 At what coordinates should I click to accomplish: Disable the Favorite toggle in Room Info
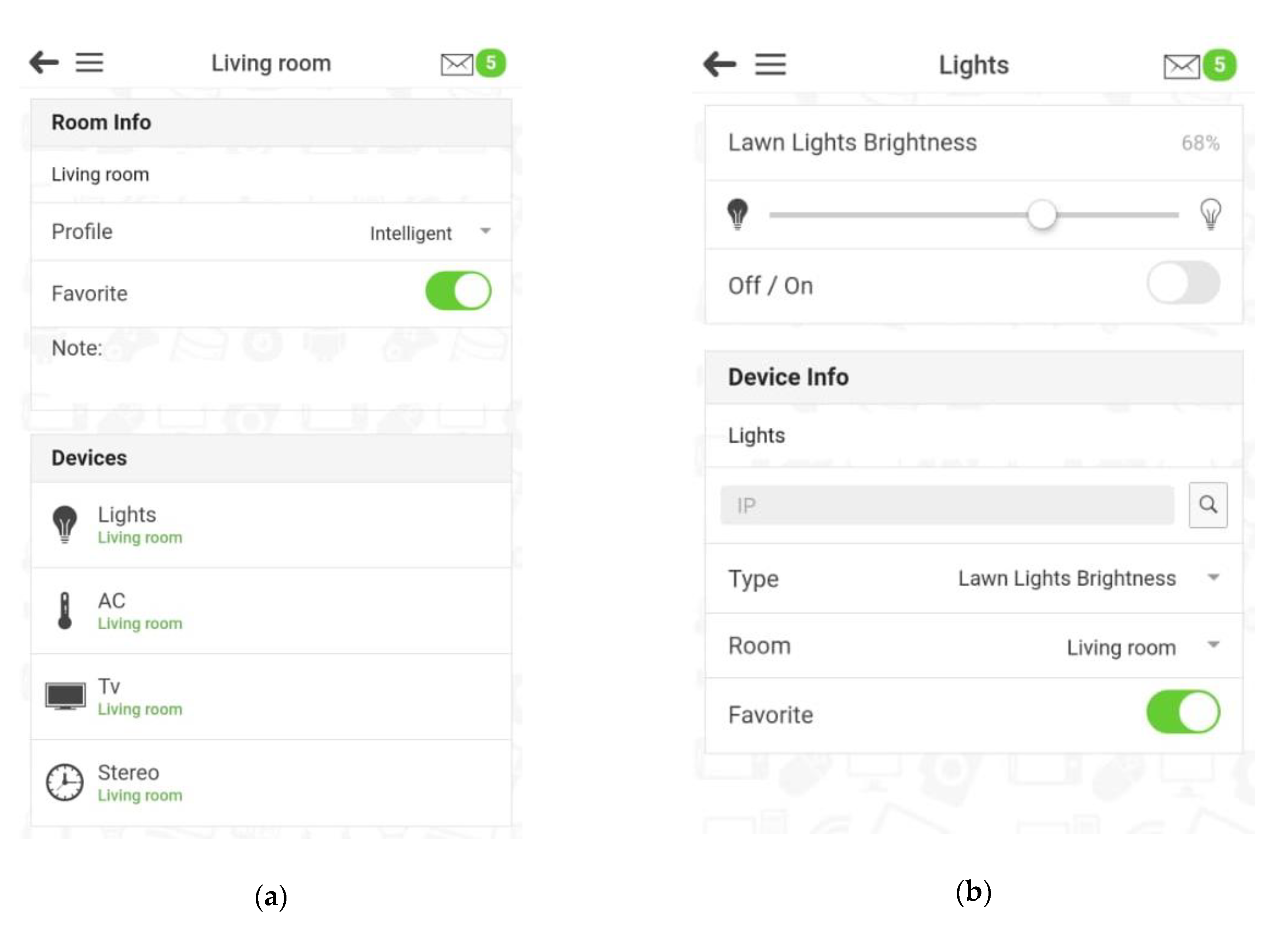tap(458, 291)
